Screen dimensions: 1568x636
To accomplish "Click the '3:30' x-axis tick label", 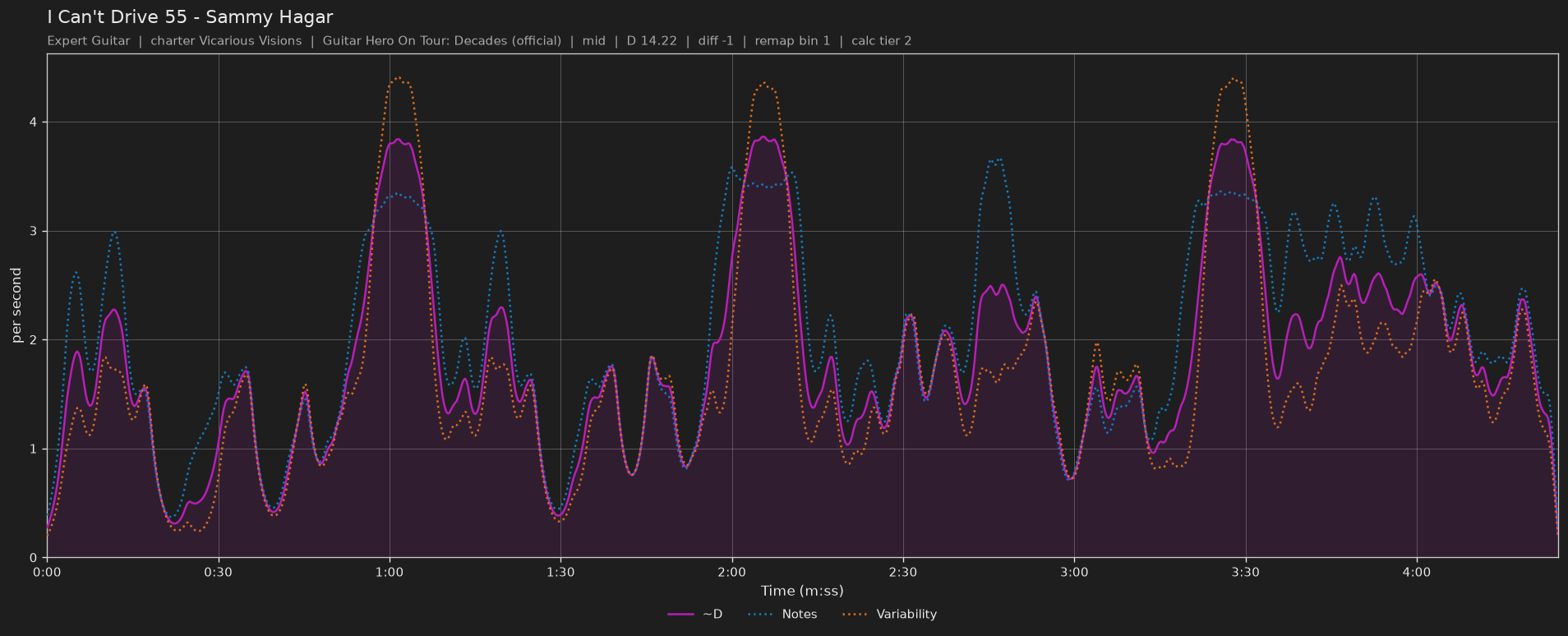I will point(1245,572).
